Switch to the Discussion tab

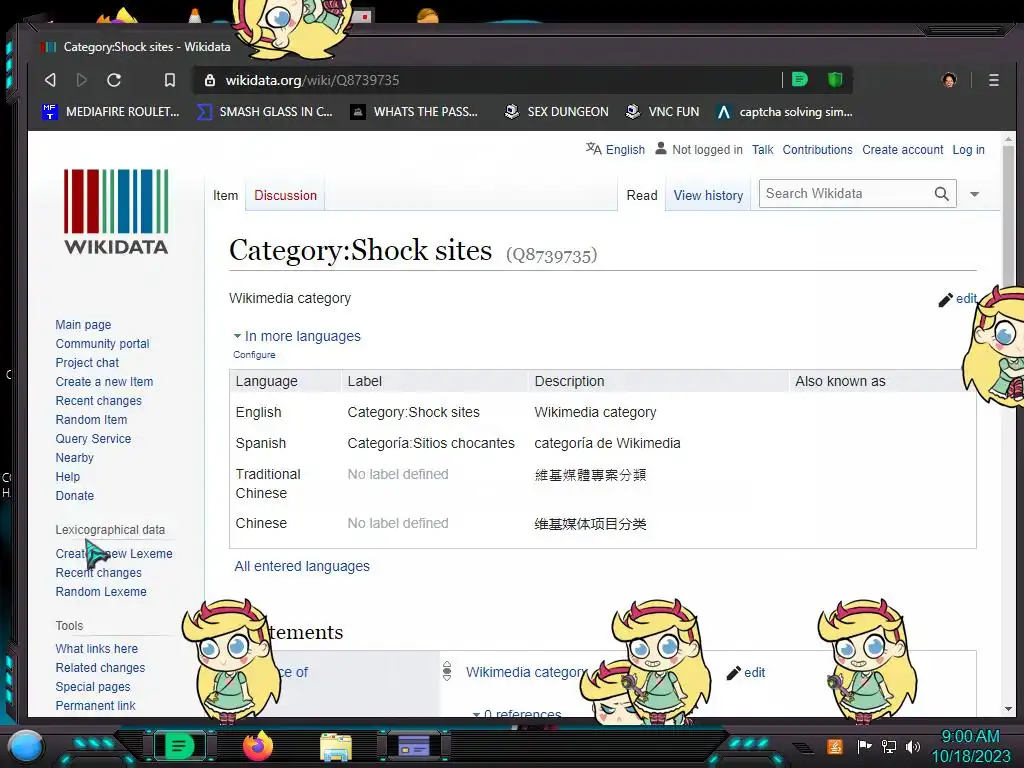[285, 195]
